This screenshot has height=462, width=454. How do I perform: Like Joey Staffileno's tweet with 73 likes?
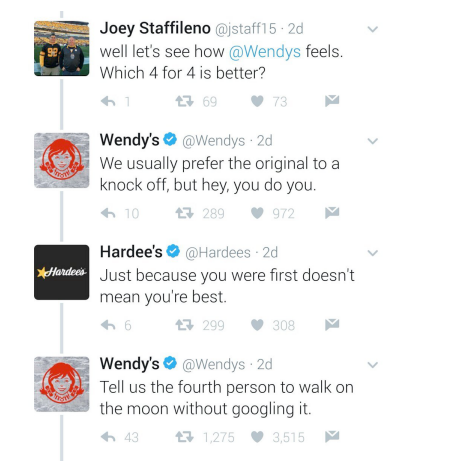pos(257,101)
